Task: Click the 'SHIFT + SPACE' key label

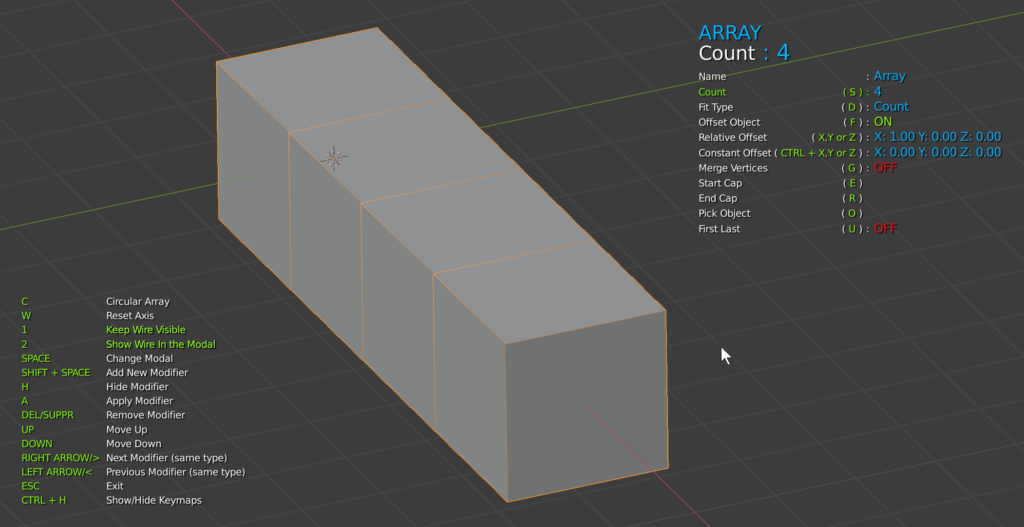Action: [56, 373]
